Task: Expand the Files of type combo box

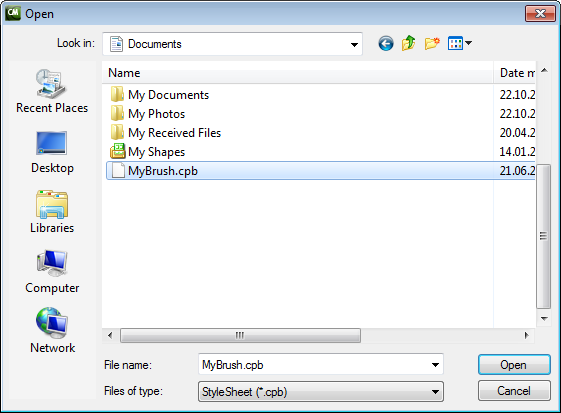Action: pyautogui.click(x=321, y=392)
